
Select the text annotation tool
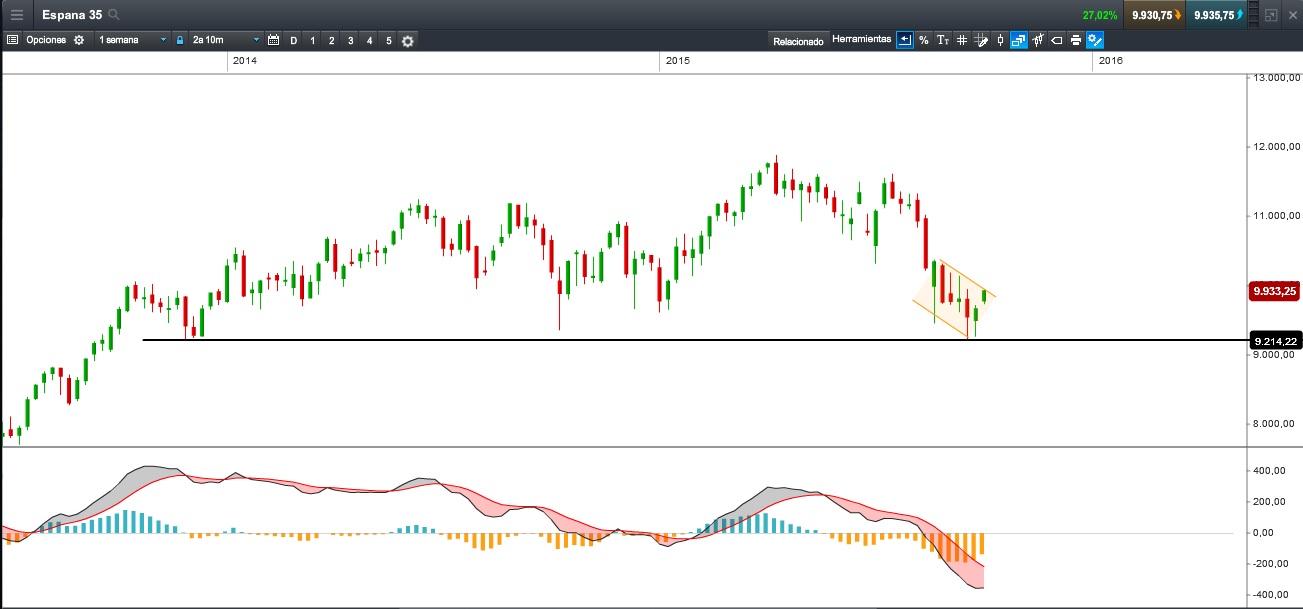point(942,41)
